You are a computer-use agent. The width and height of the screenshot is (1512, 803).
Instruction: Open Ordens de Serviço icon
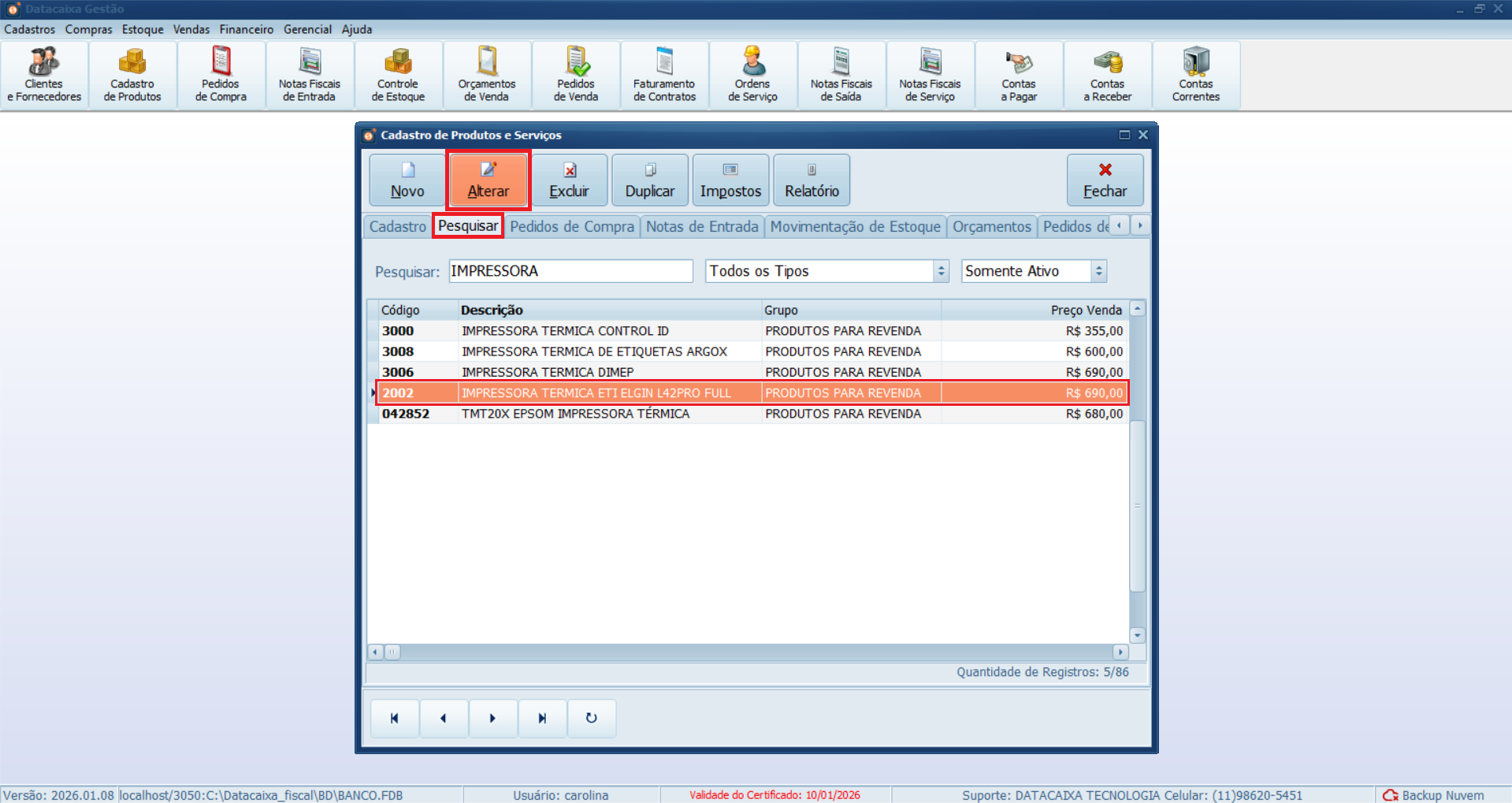pyautogui.click(x=752, y=76)
